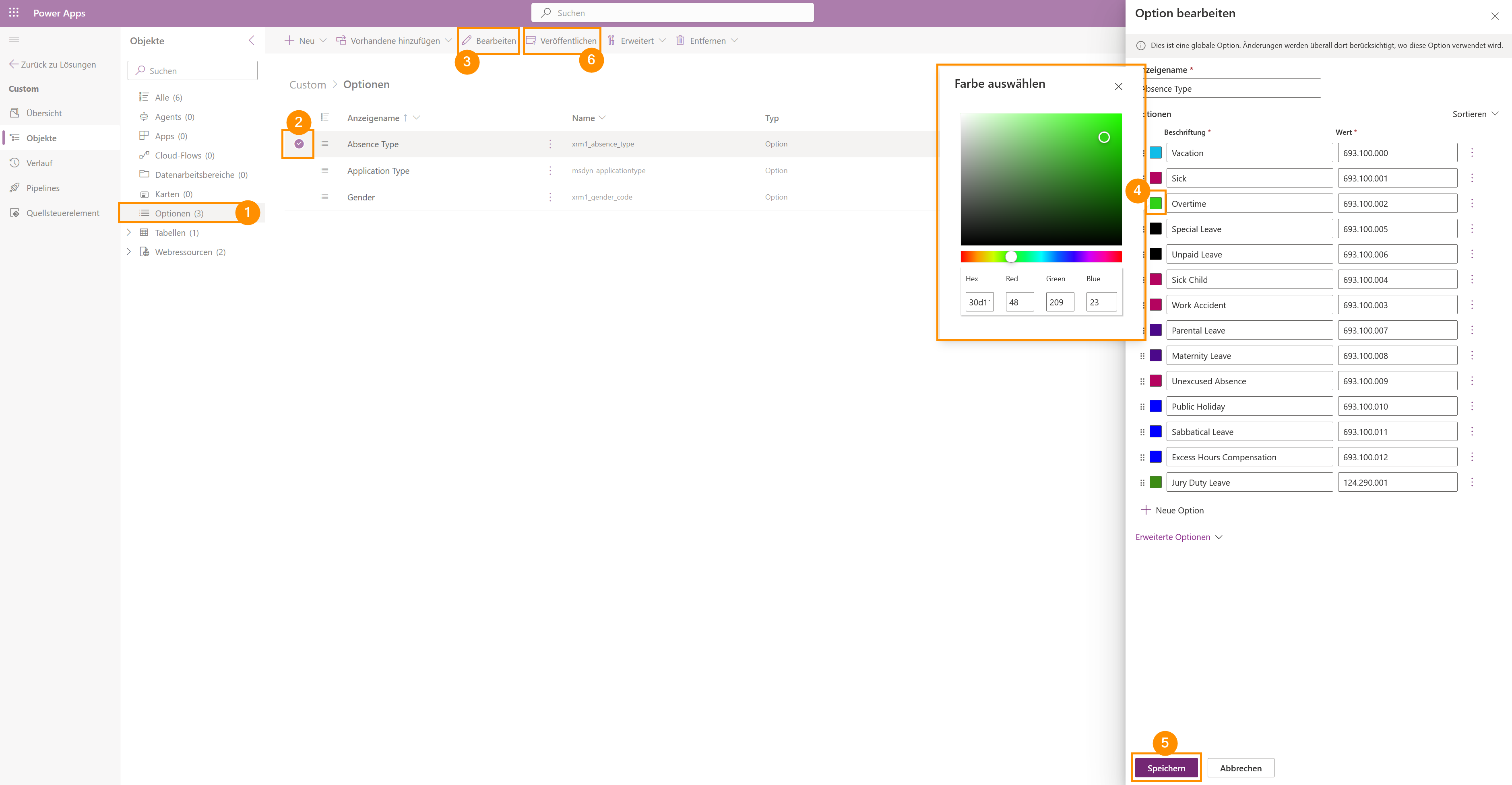Click drag handle beside Maternity Leave
This screenshot has height=785, width=1512.
(x=1142, y=356)
